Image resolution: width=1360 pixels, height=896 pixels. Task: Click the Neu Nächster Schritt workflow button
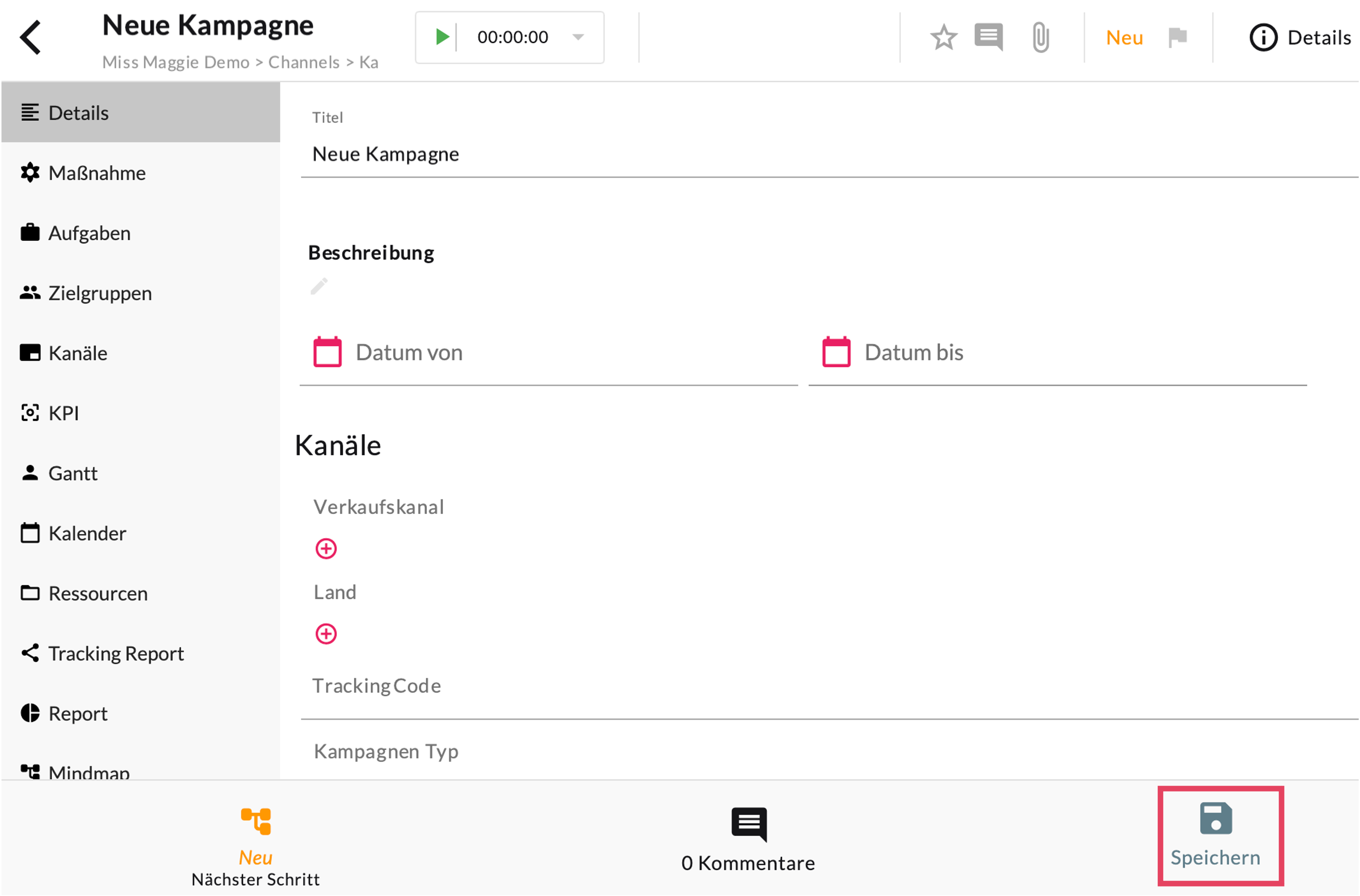coord(256,846)
